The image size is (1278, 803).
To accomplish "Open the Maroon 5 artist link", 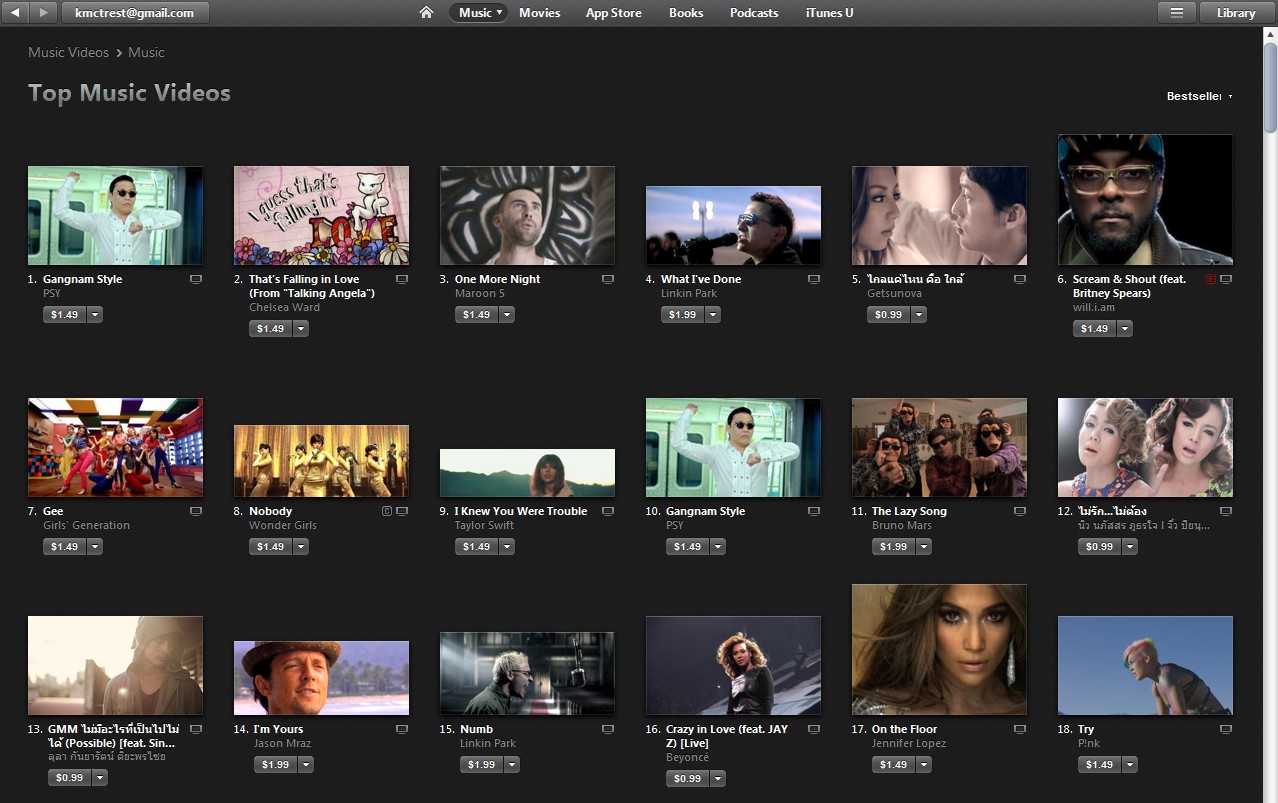I will pos(480,293).
